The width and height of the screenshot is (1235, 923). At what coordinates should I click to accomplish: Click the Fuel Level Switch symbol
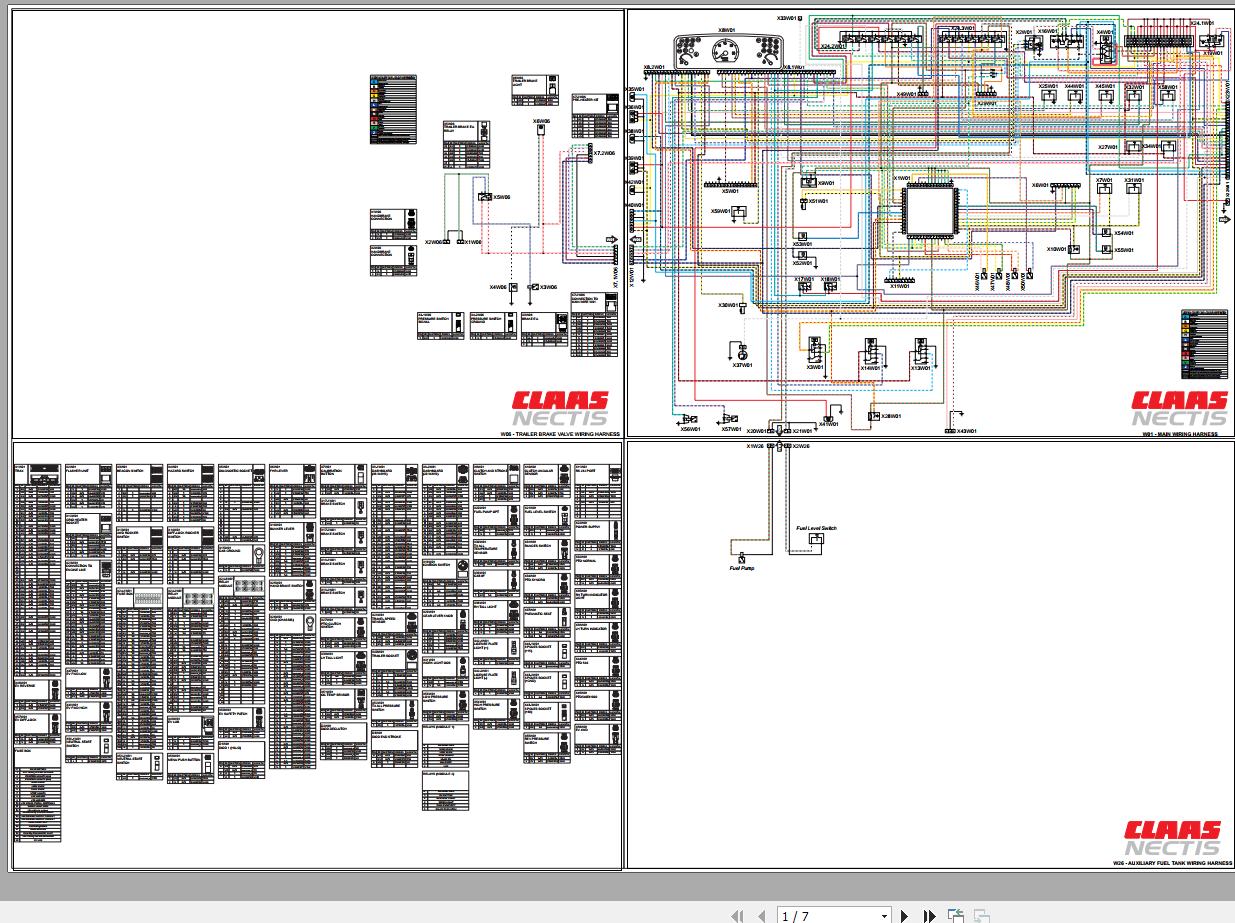pos(816,540)
